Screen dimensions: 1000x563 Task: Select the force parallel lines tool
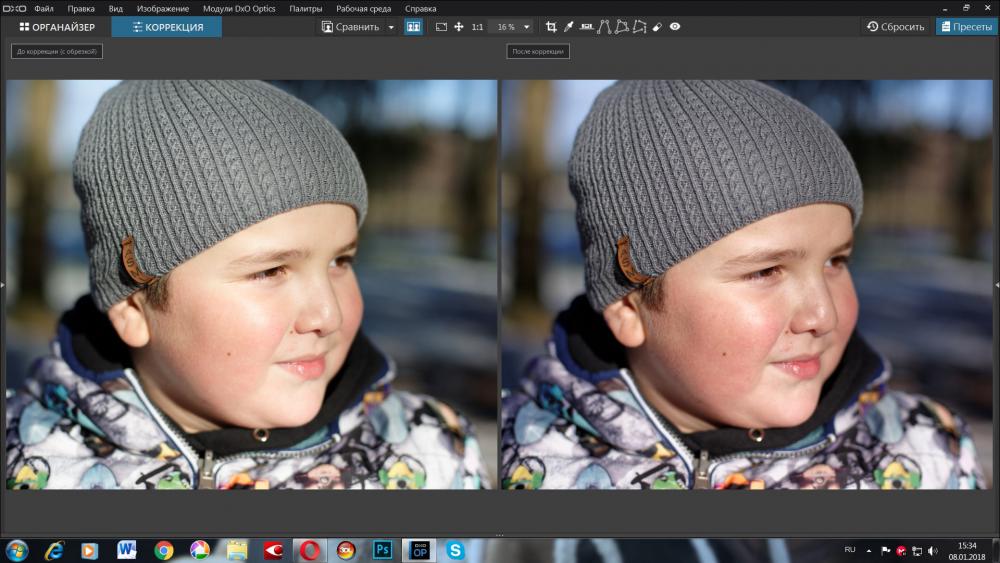pos(604,27)
